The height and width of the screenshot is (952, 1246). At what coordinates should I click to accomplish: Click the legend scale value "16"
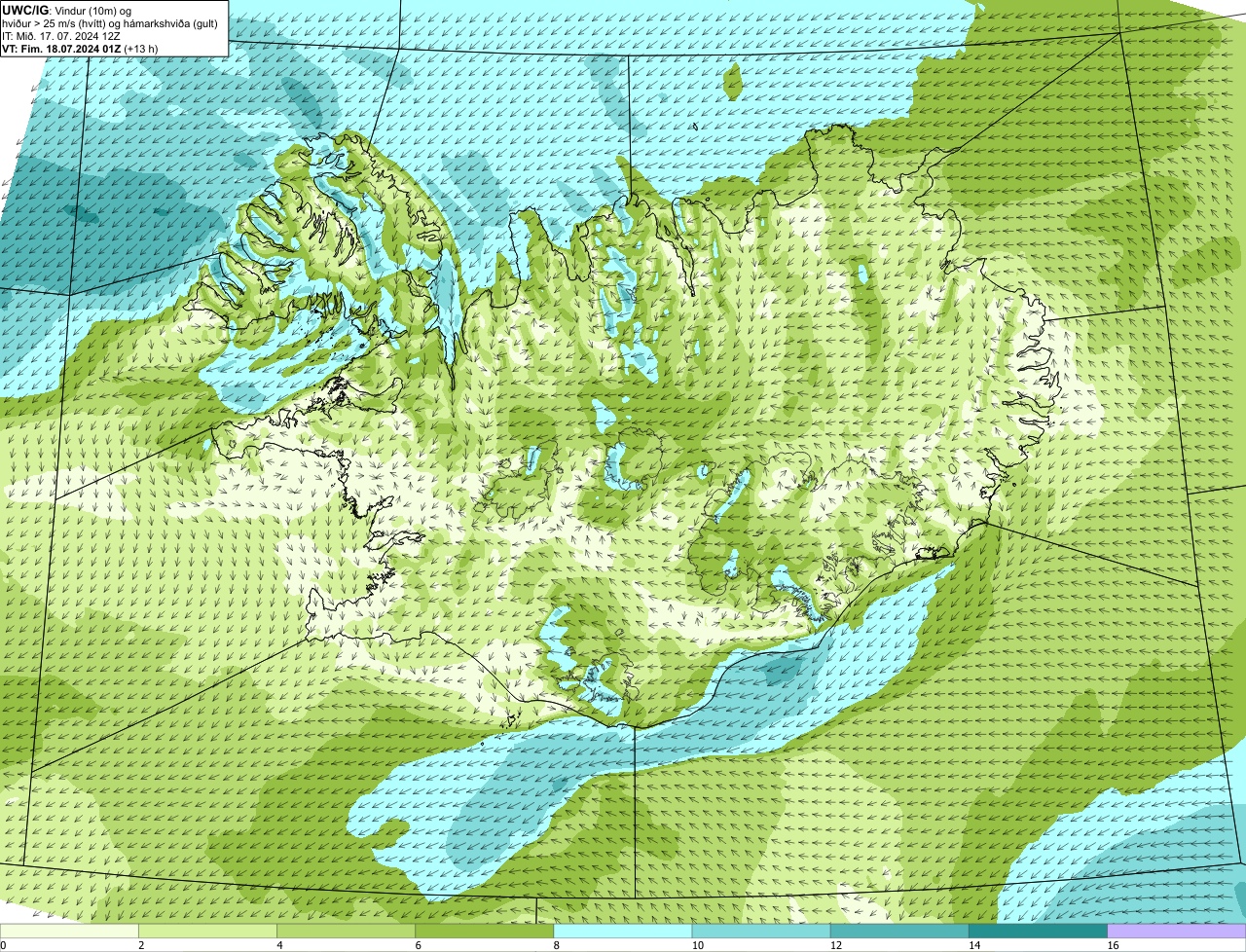tap(1111, 945)
